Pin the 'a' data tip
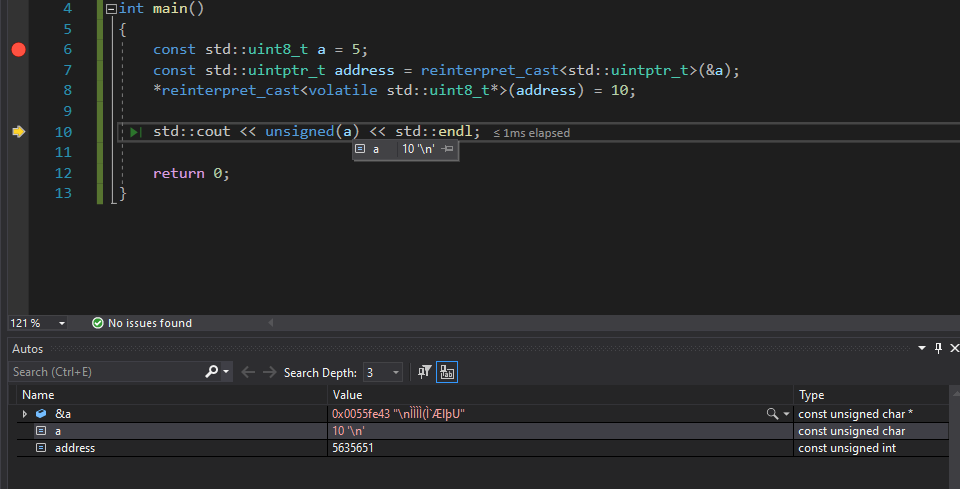The width and height of the screenshot is (960, 489). (448, 149)
